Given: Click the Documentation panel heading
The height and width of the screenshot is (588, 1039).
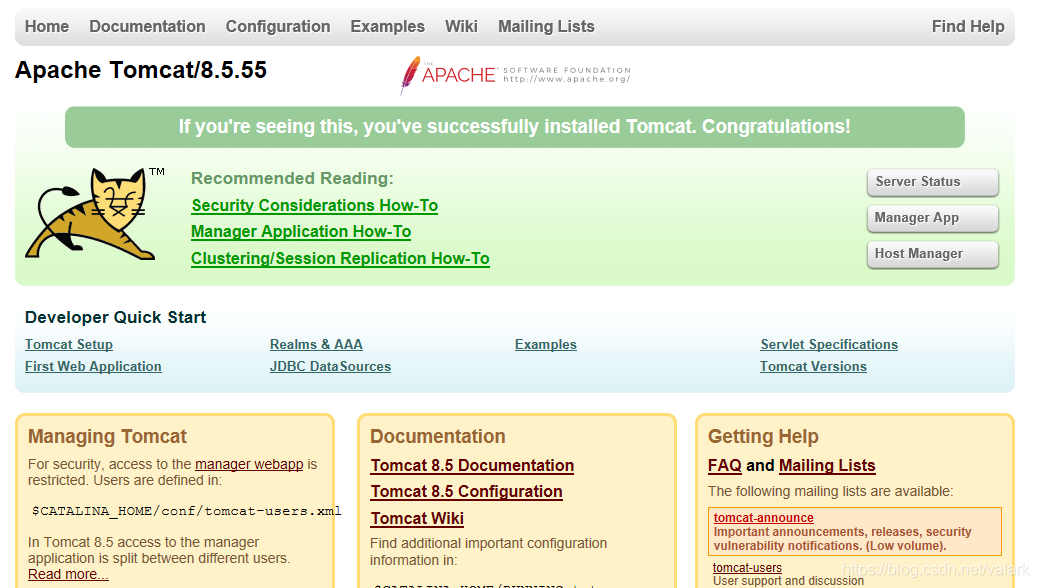Looking at the screenshot, I should tap(437, 436).
